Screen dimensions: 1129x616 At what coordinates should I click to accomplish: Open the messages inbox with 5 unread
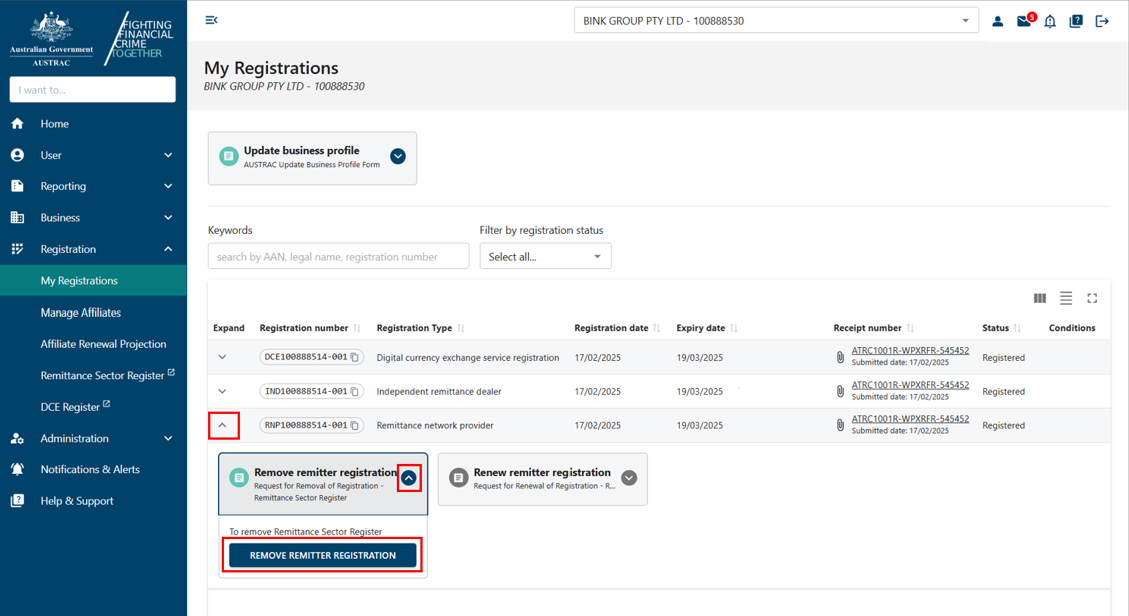click(1023, 20)
